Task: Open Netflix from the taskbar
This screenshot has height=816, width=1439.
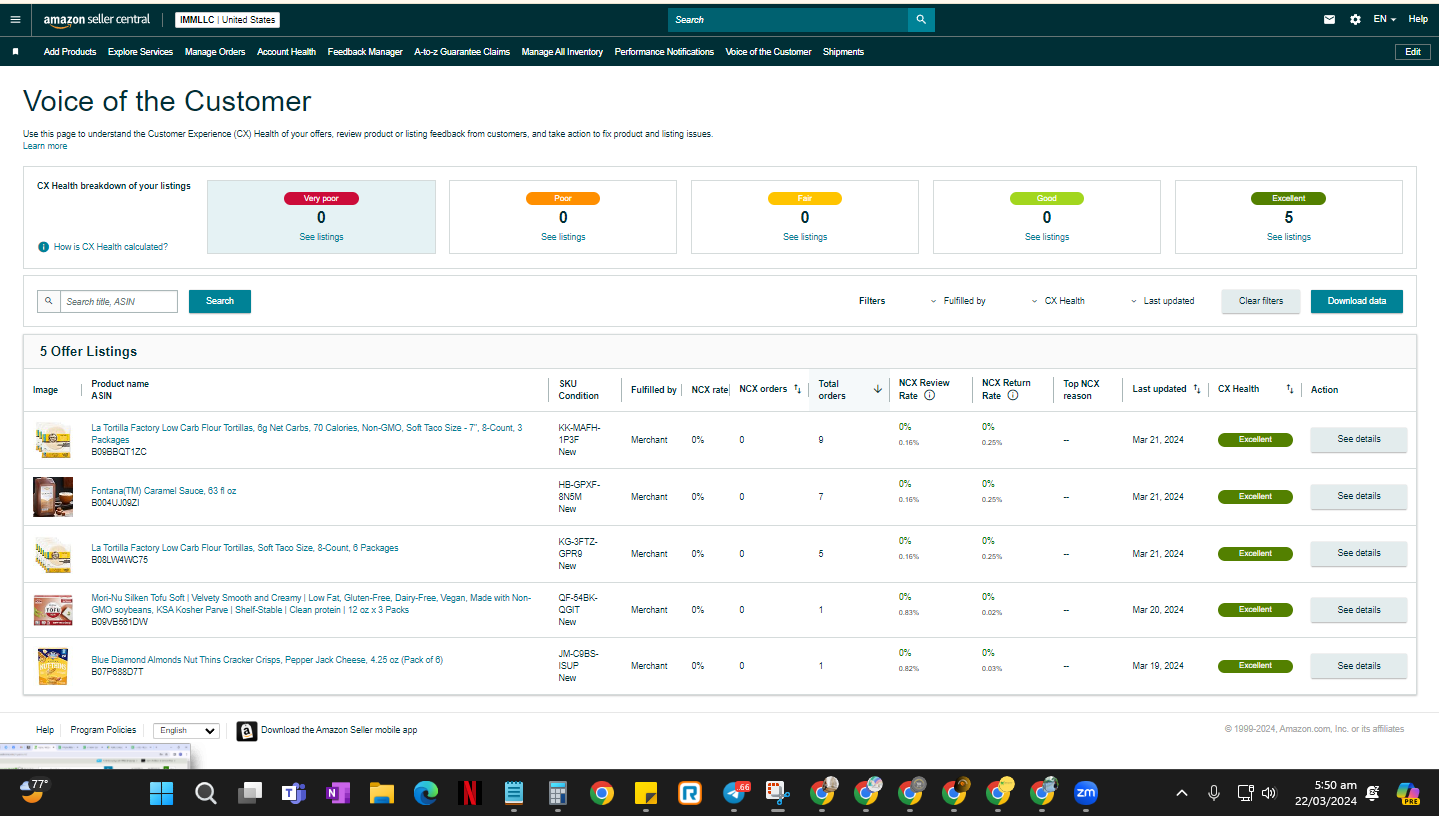Action: pyautogui.click(x=469, y=794)
